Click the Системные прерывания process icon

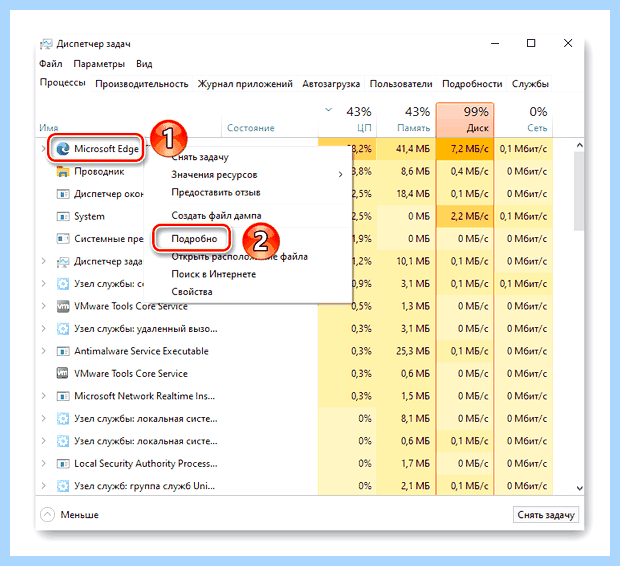(63, 239)
